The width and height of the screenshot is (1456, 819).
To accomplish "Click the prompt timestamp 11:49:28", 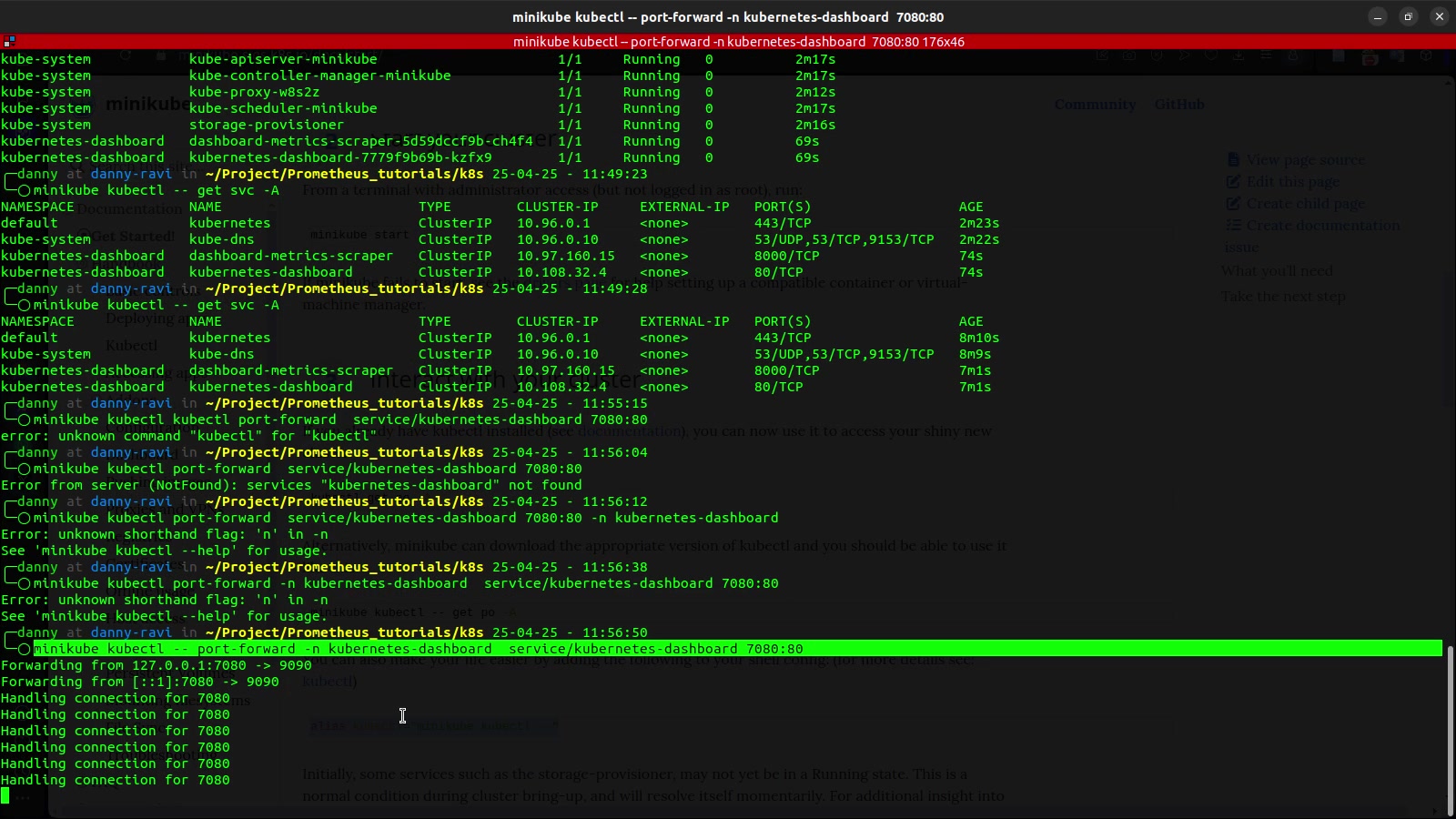I will coord(615,288).
